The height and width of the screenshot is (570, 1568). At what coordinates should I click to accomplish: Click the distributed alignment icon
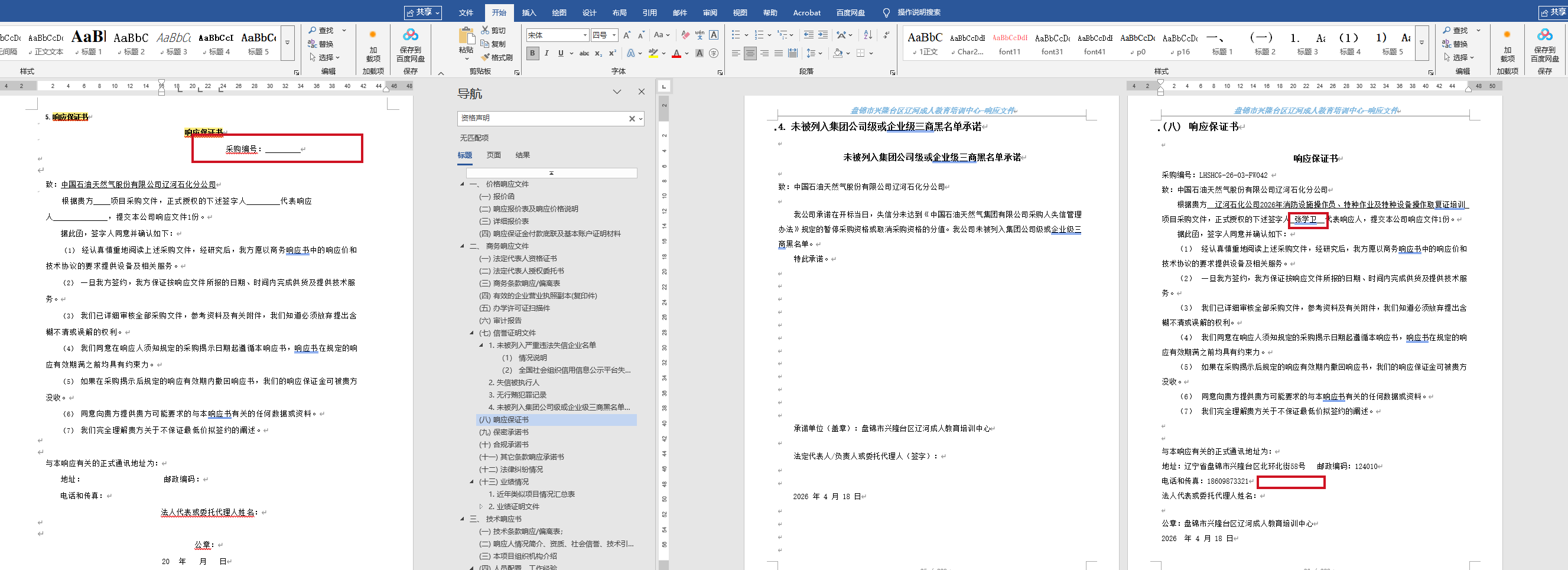(x=792, y=54)
